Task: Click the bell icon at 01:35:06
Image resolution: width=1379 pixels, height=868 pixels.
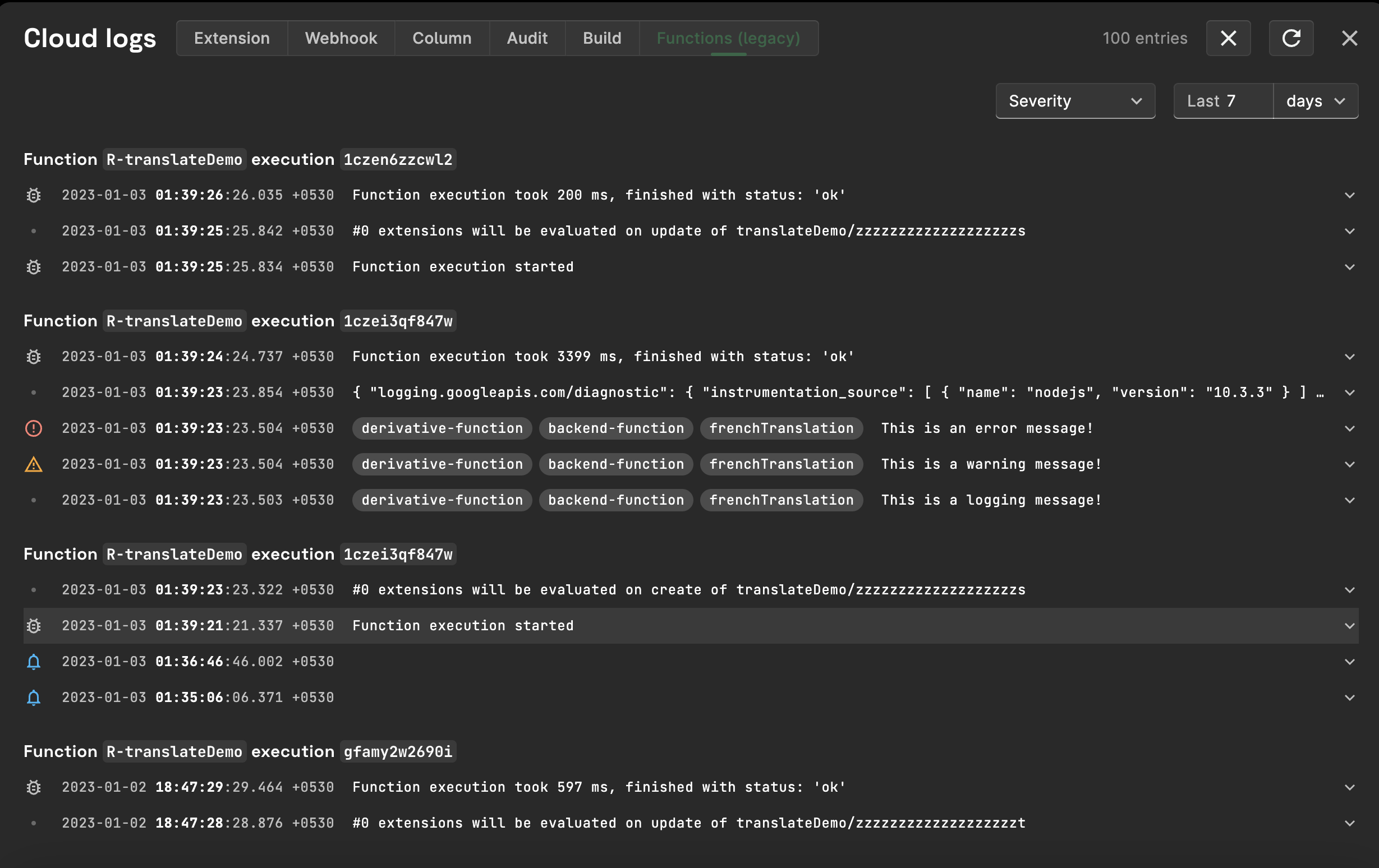Action: [34, 698]
